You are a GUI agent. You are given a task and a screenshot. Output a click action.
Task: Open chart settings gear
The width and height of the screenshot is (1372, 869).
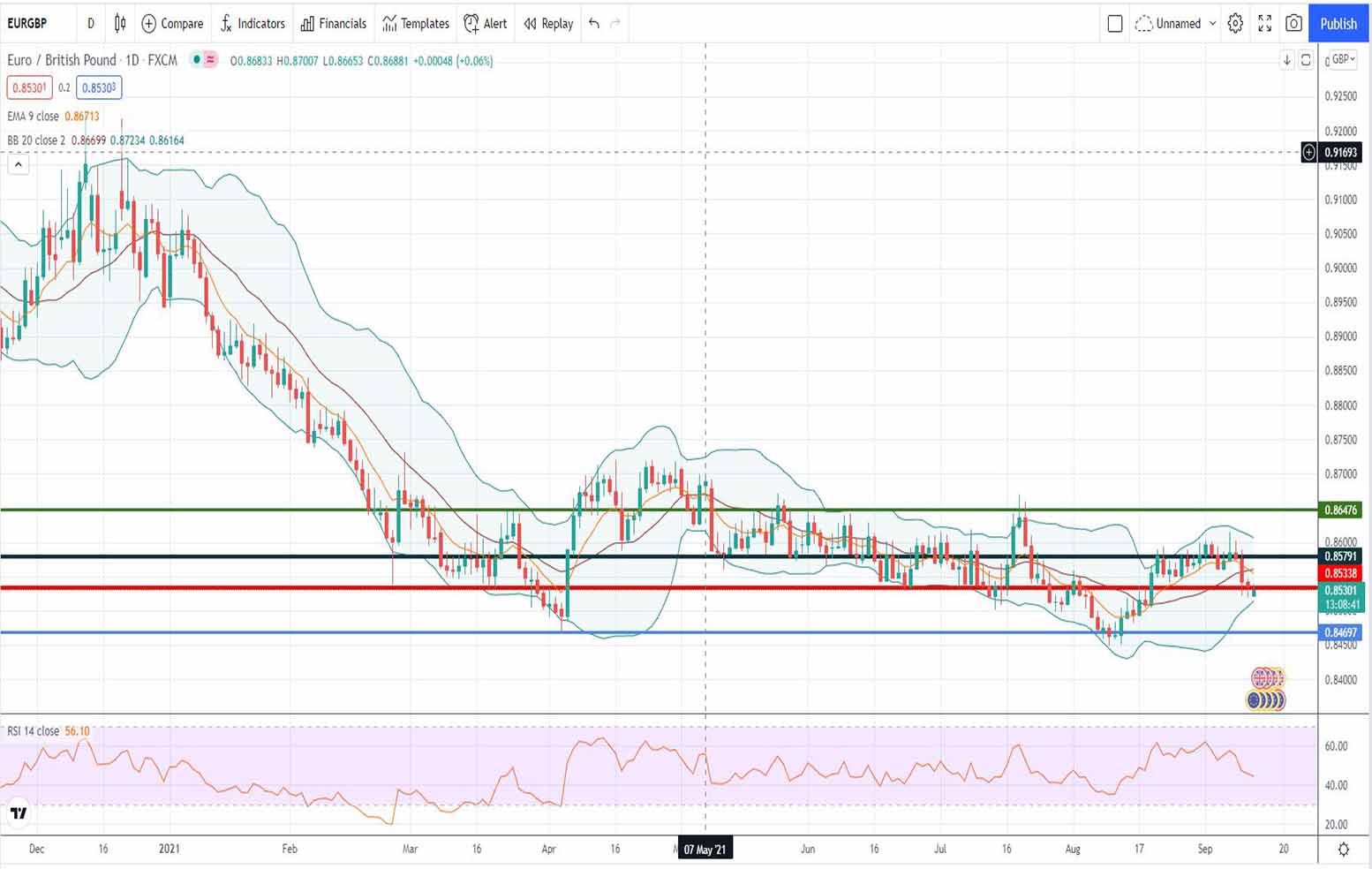point(1235,24)
